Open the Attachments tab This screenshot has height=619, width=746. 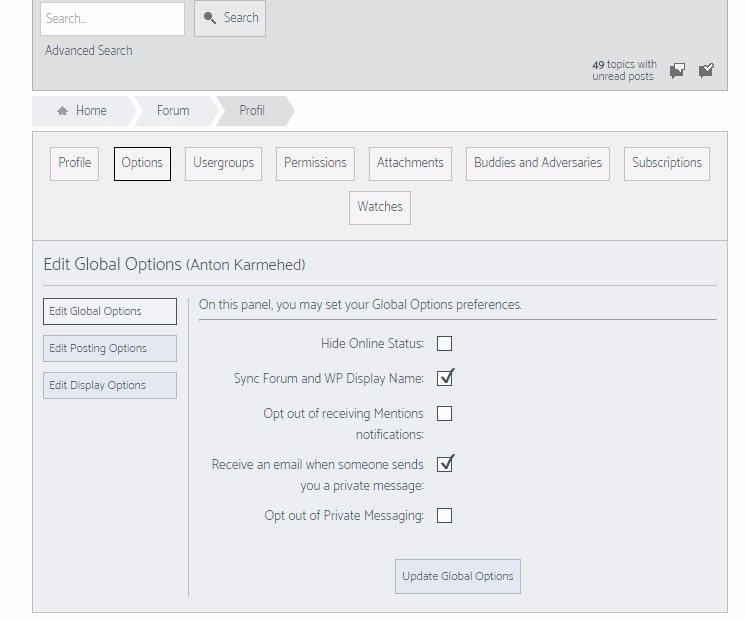[410, 163]
